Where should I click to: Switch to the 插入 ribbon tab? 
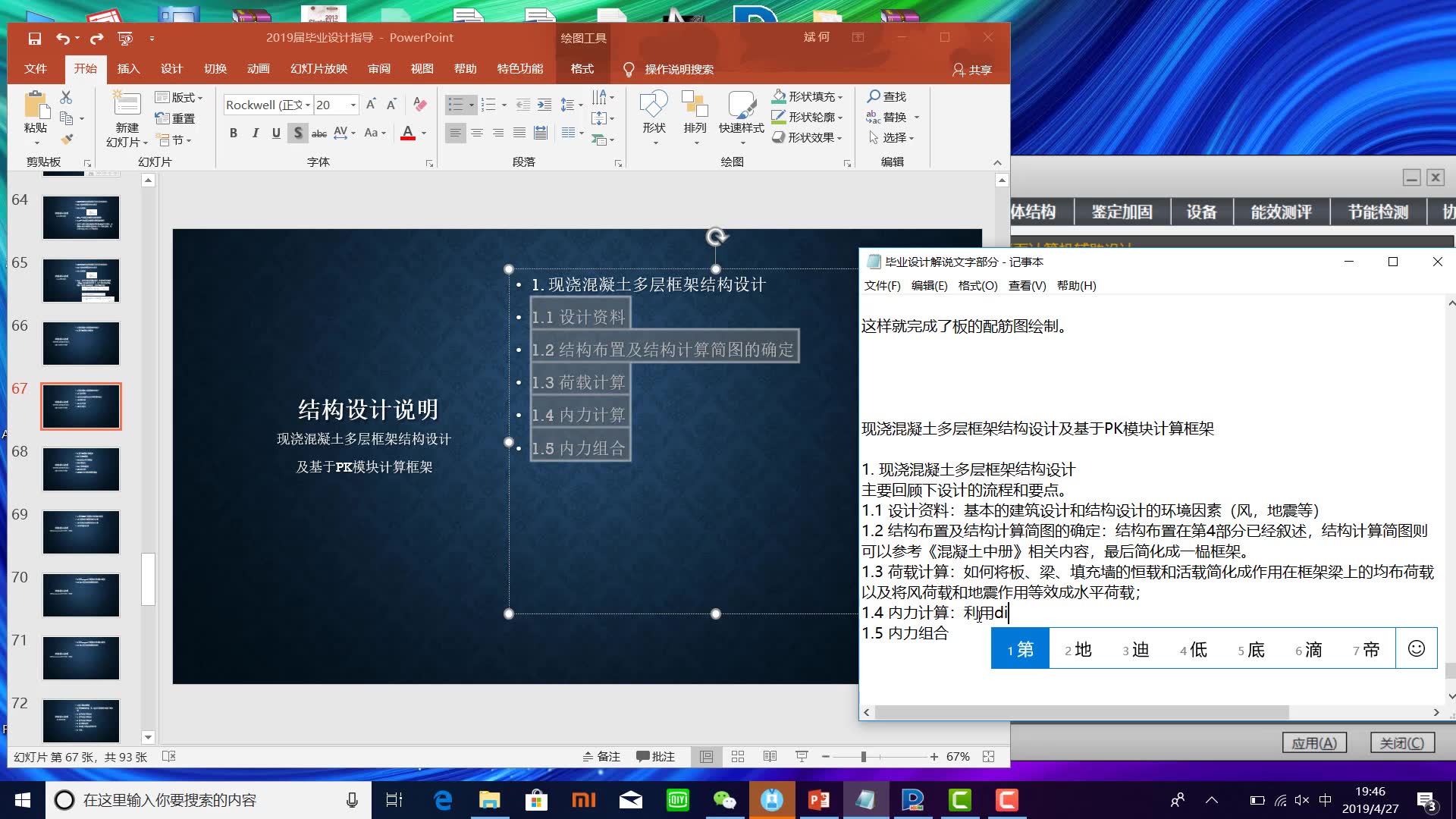click(x=127, y=68)
